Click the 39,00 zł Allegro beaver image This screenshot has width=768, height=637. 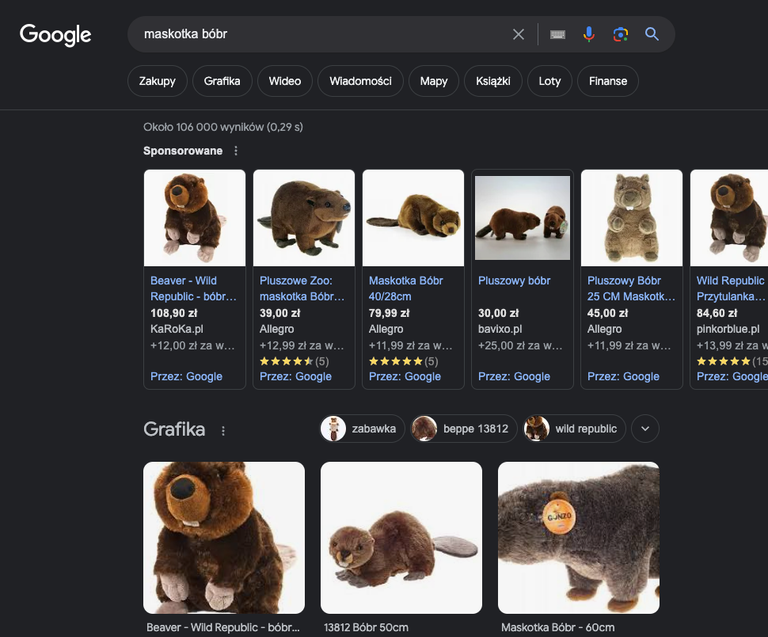coord(304,218)
